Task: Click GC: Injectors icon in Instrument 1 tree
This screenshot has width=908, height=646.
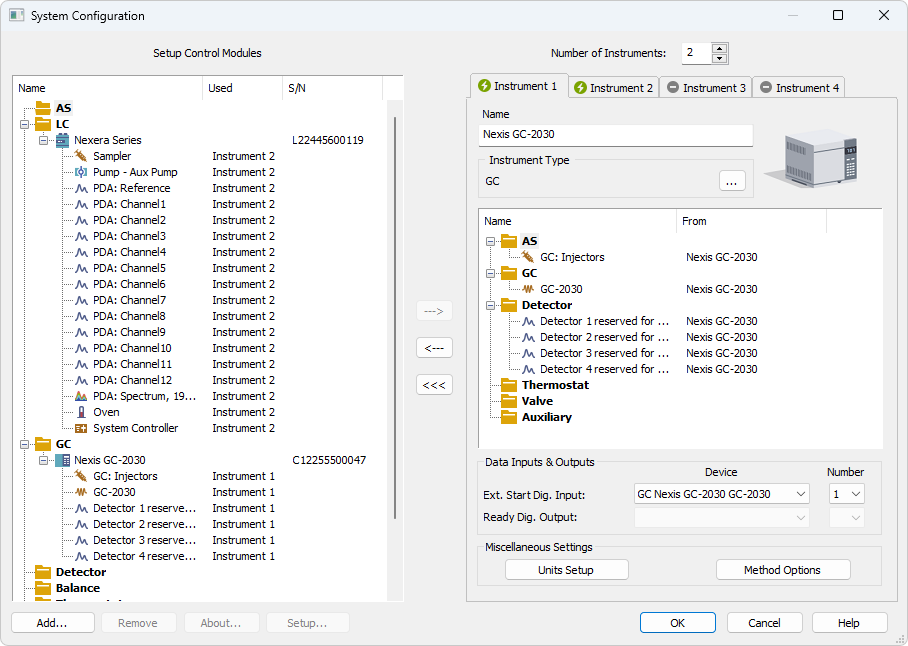Action: (x=528, y=257)
